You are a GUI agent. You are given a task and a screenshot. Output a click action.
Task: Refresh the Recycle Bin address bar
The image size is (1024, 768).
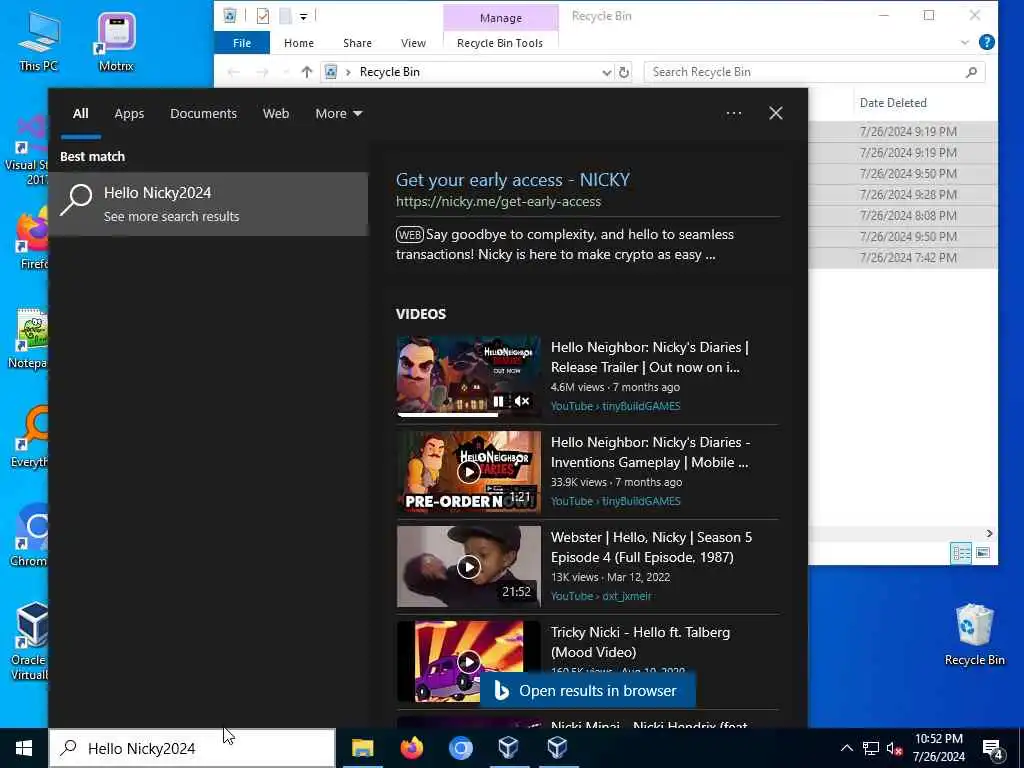pos(624,72)
